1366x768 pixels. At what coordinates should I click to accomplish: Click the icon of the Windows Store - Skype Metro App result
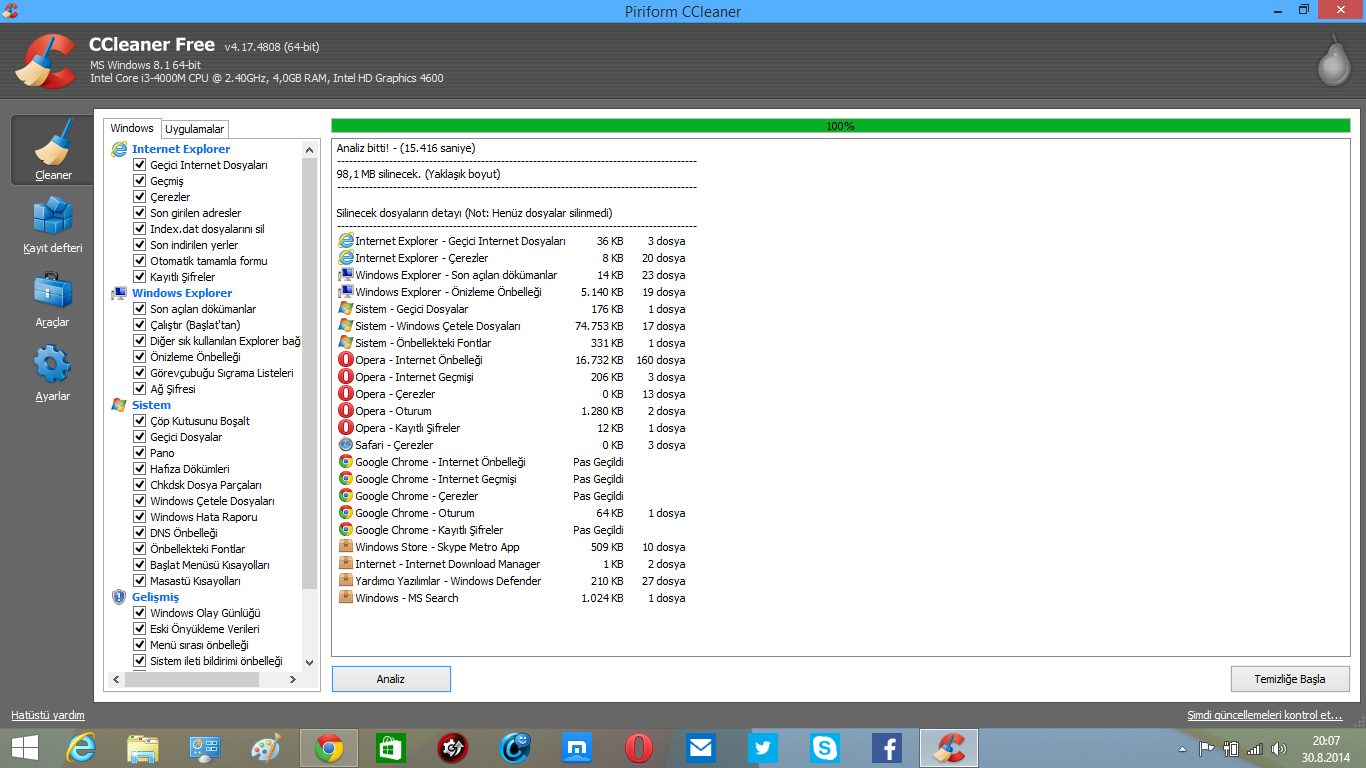point(346,547)
